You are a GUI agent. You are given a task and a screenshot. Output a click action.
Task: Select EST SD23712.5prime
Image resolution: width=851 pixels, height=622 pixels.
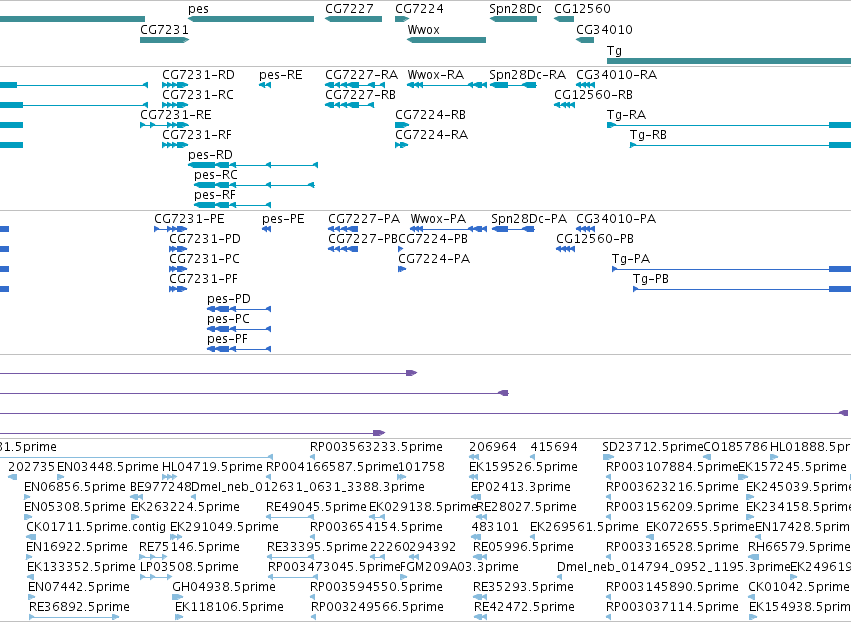(x=652, y=447)
